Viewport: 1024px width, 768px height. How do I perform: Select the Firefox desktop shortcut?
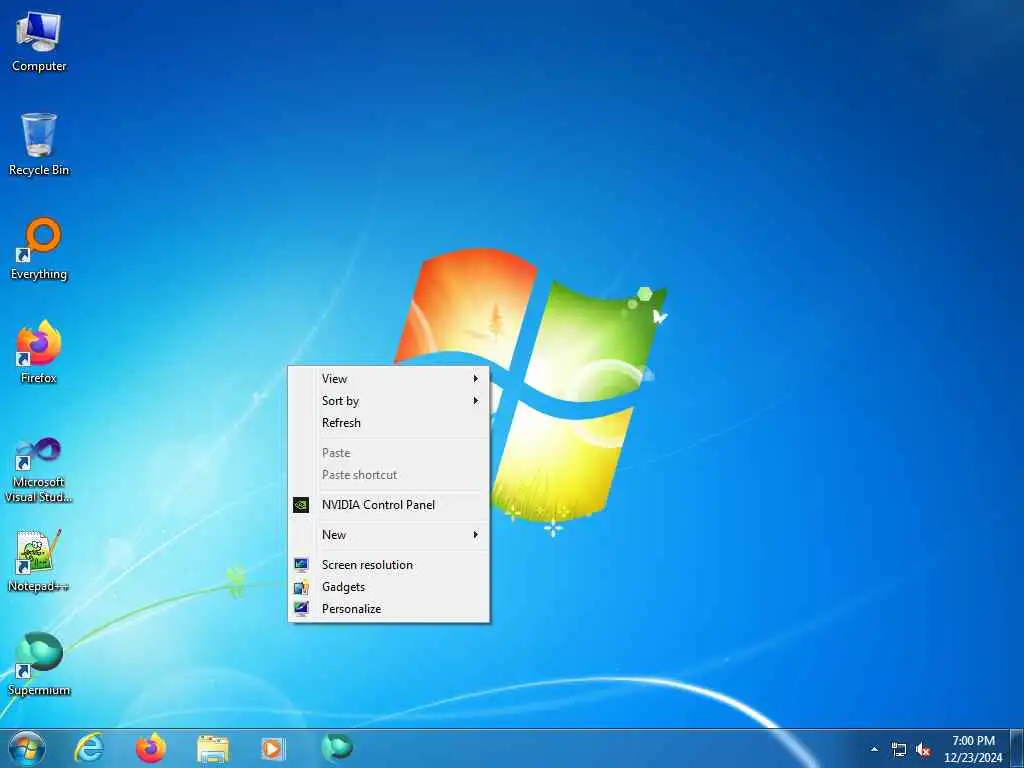click(39, 353)
